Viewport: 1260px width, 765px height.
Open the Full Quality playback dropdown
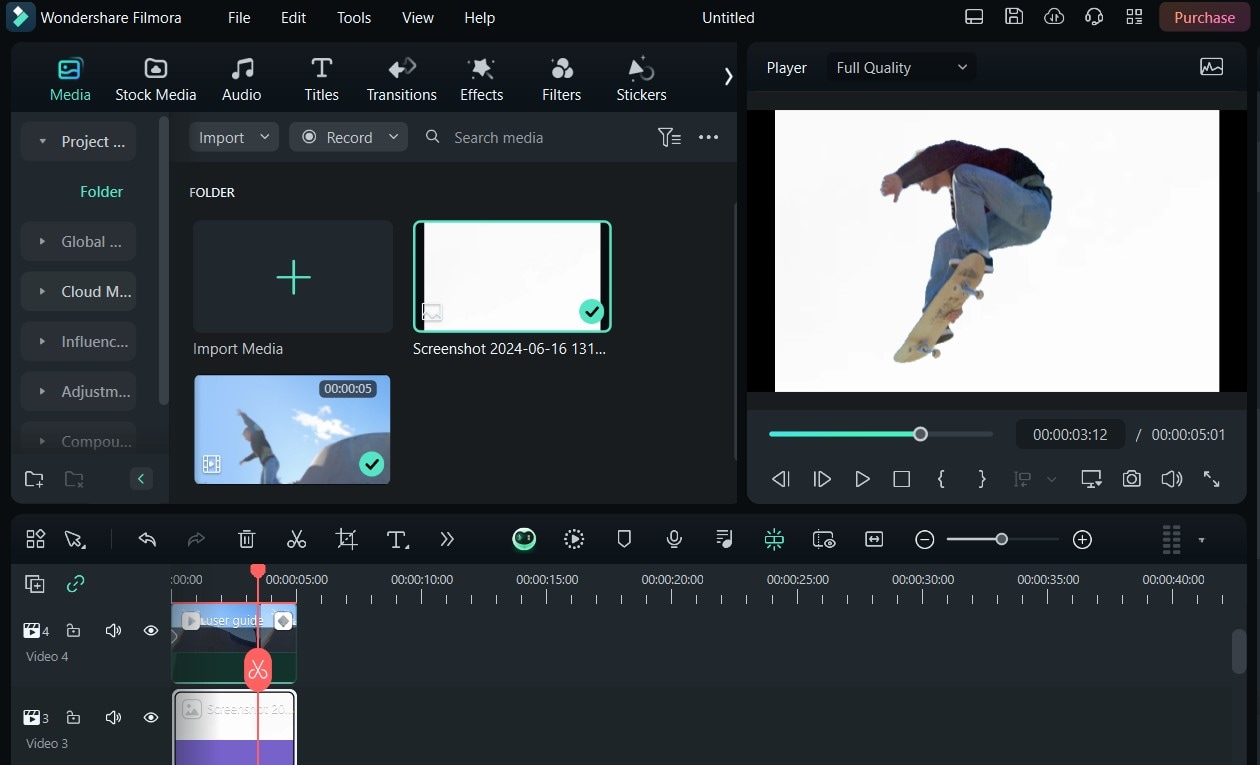pos(901,67)
